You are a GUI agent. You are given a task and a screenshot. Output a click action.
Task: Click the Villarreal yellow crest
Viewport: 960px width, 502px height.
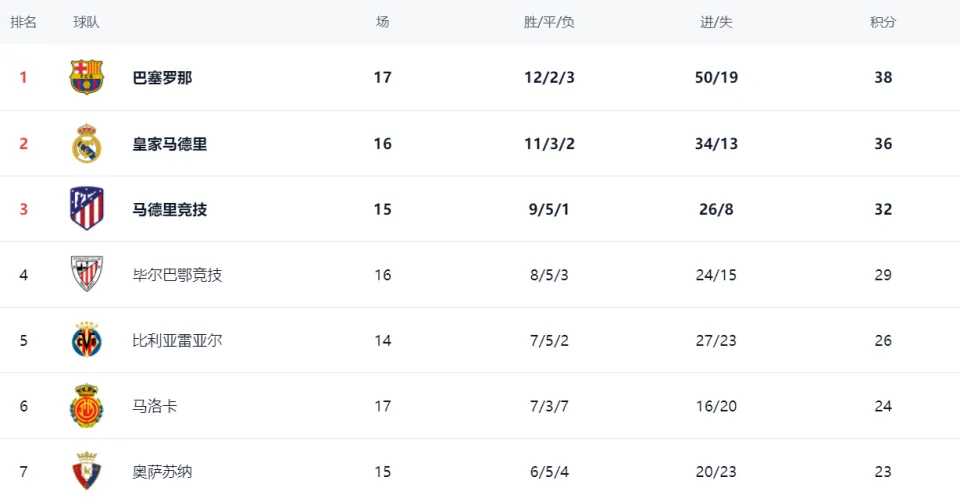pos(86,340)
